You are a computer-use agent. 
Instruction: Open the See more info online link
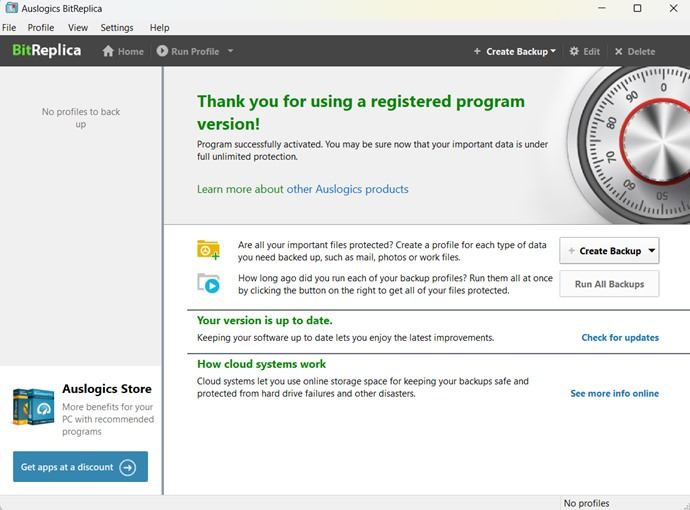click(x=615, y=393)
